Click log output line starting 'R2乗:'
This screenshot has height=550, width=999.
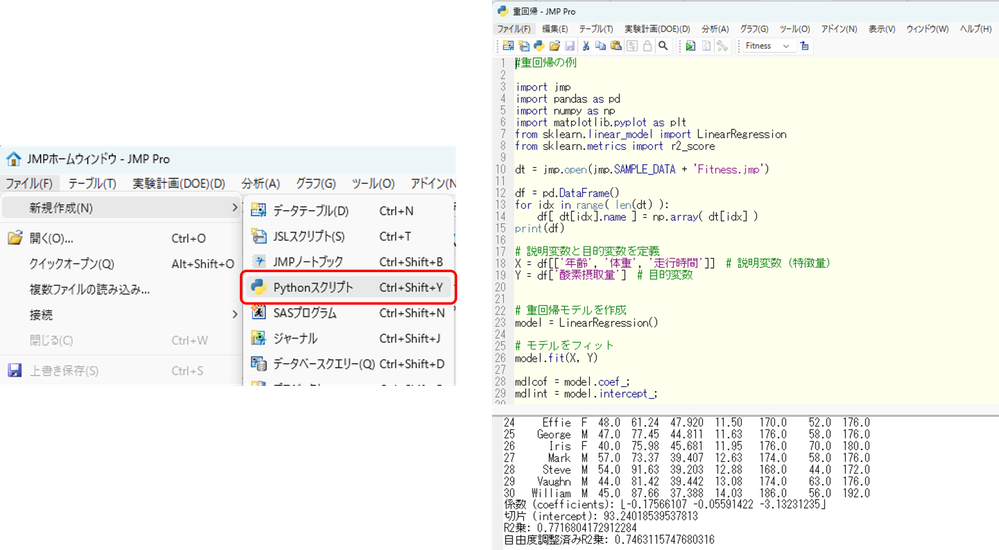(x=570, y=528)
